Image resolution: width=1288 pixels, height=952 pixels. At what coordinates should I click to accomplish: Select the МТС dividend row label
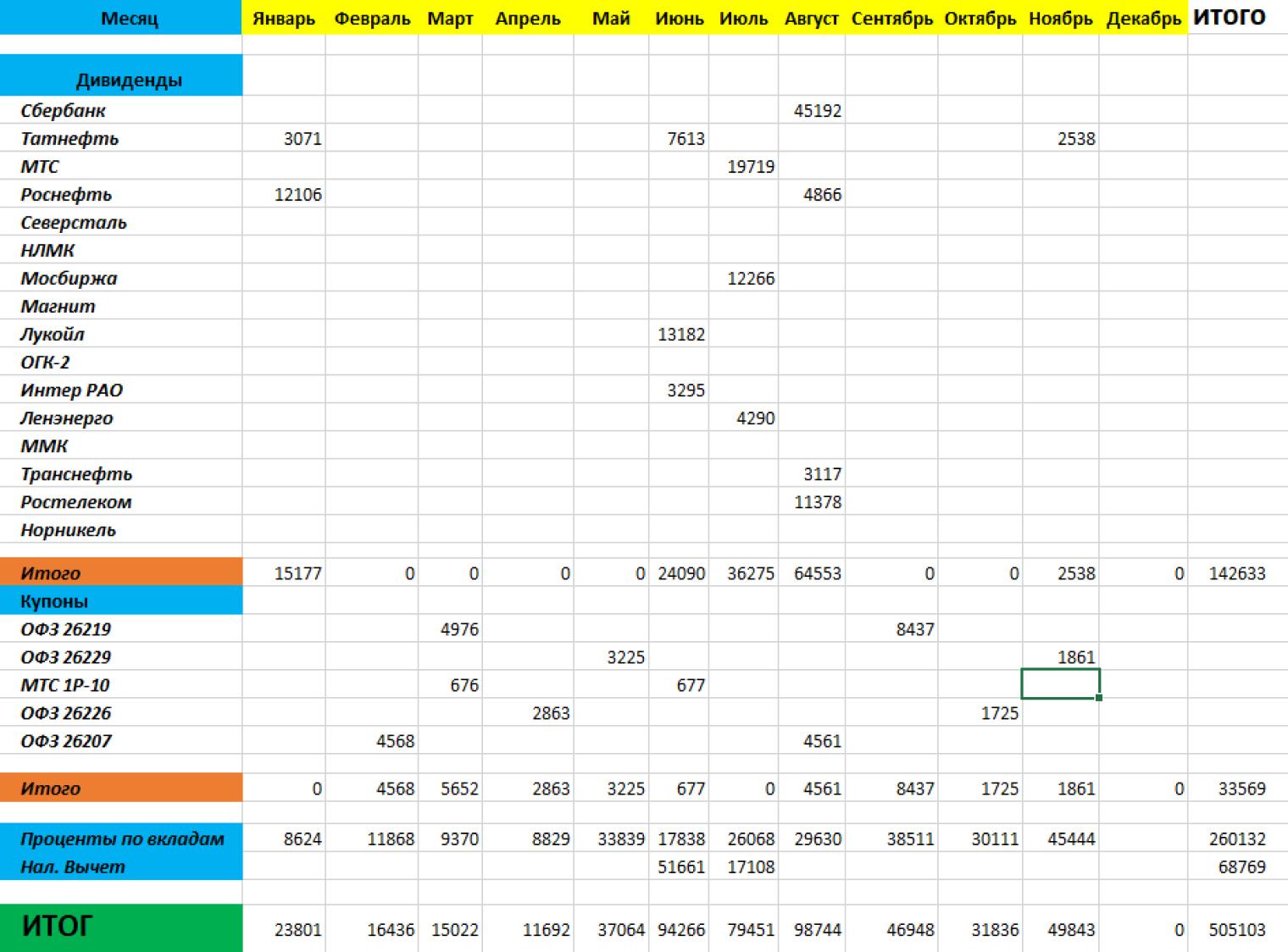point(40,166)
